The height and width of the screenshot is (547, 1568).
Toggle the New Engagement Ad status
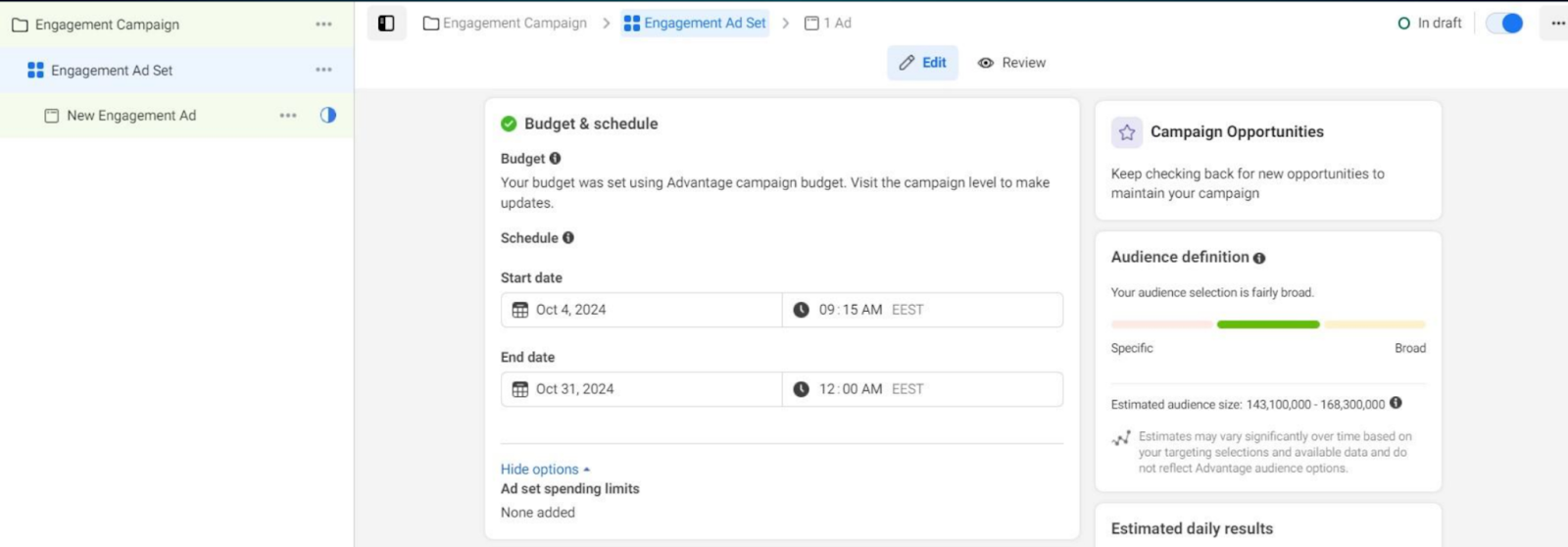click(x=328, y=116)
